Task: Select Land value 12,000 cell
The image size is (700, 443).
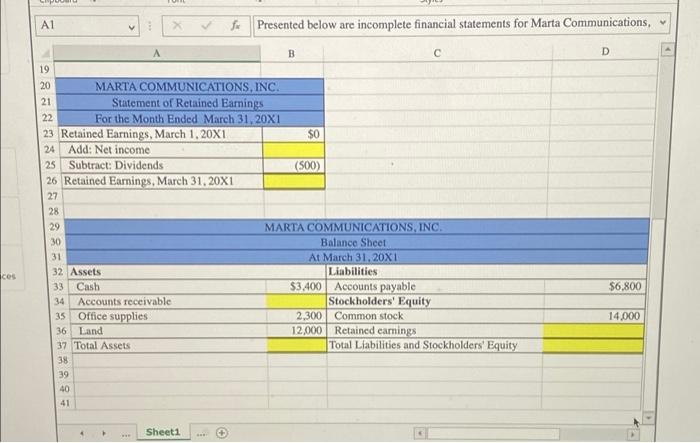Action: click(x=296, y=331)
